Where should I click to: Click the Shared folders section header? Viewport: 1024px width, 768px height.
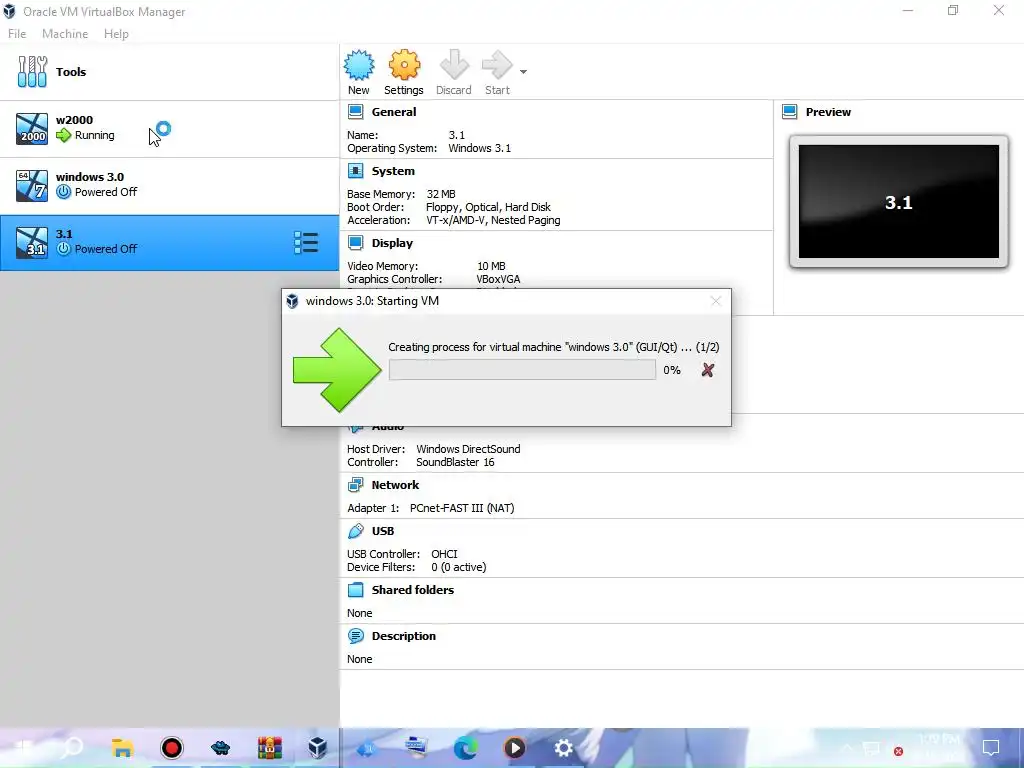[413, 590]
